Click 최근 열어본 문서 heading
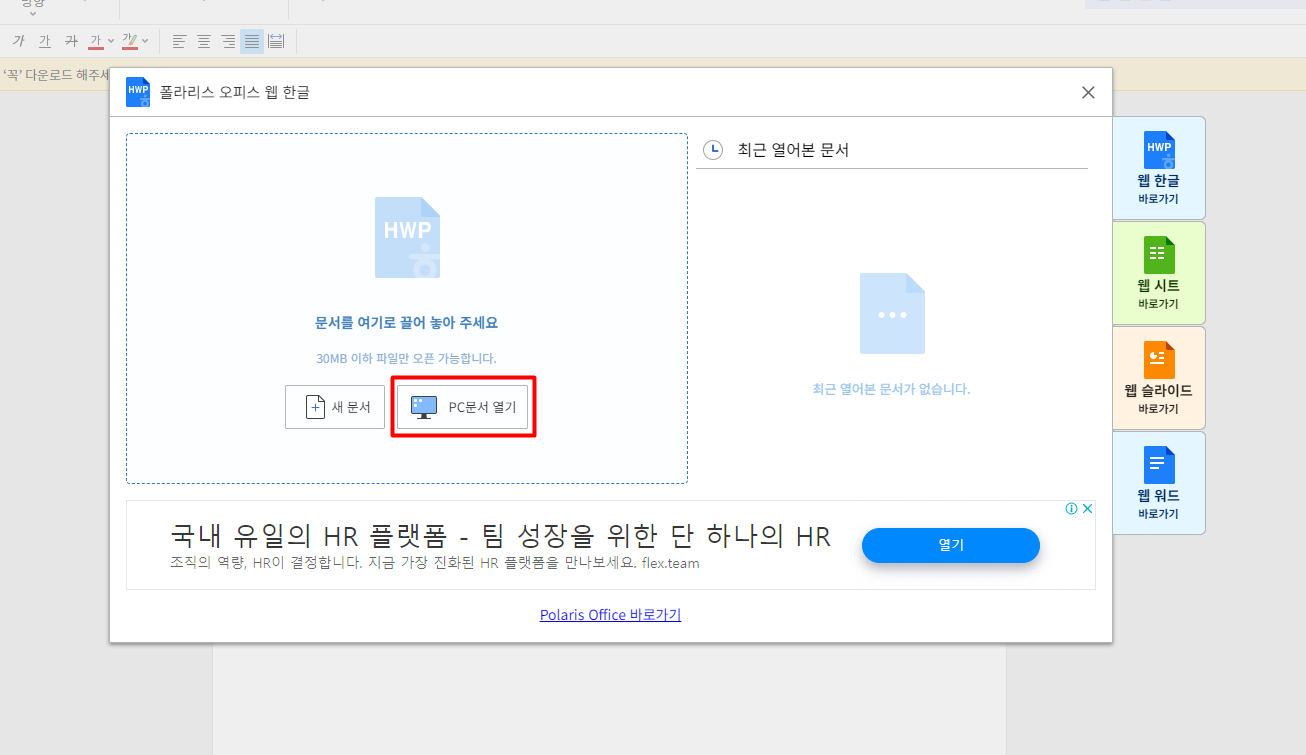 click(x=793, y=150)
